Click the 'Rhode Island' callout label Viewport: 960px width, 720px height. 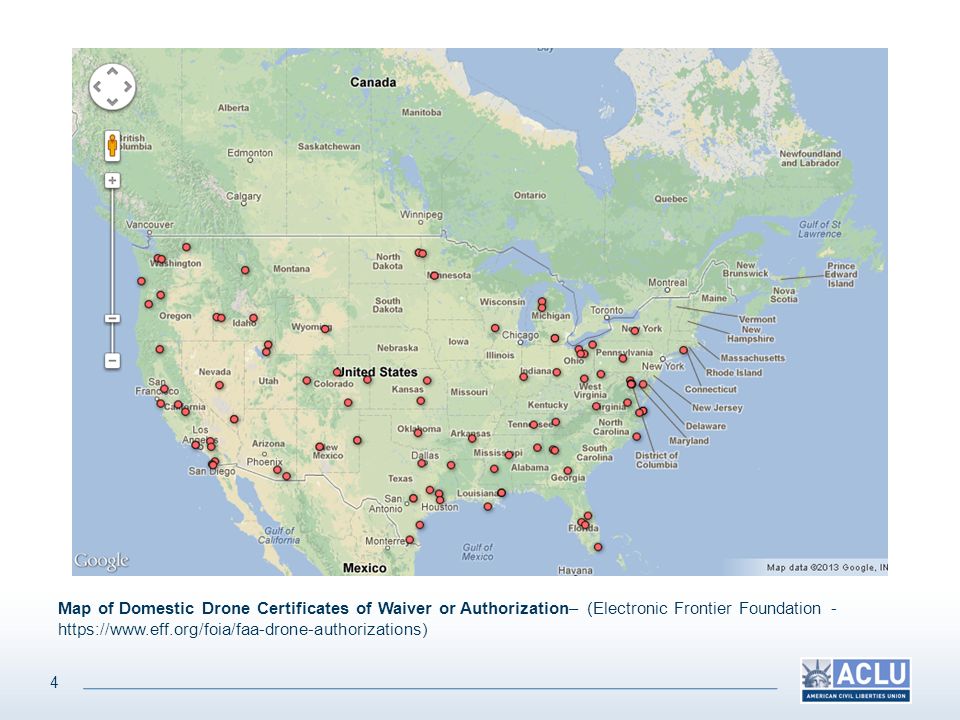coord(734,373)
